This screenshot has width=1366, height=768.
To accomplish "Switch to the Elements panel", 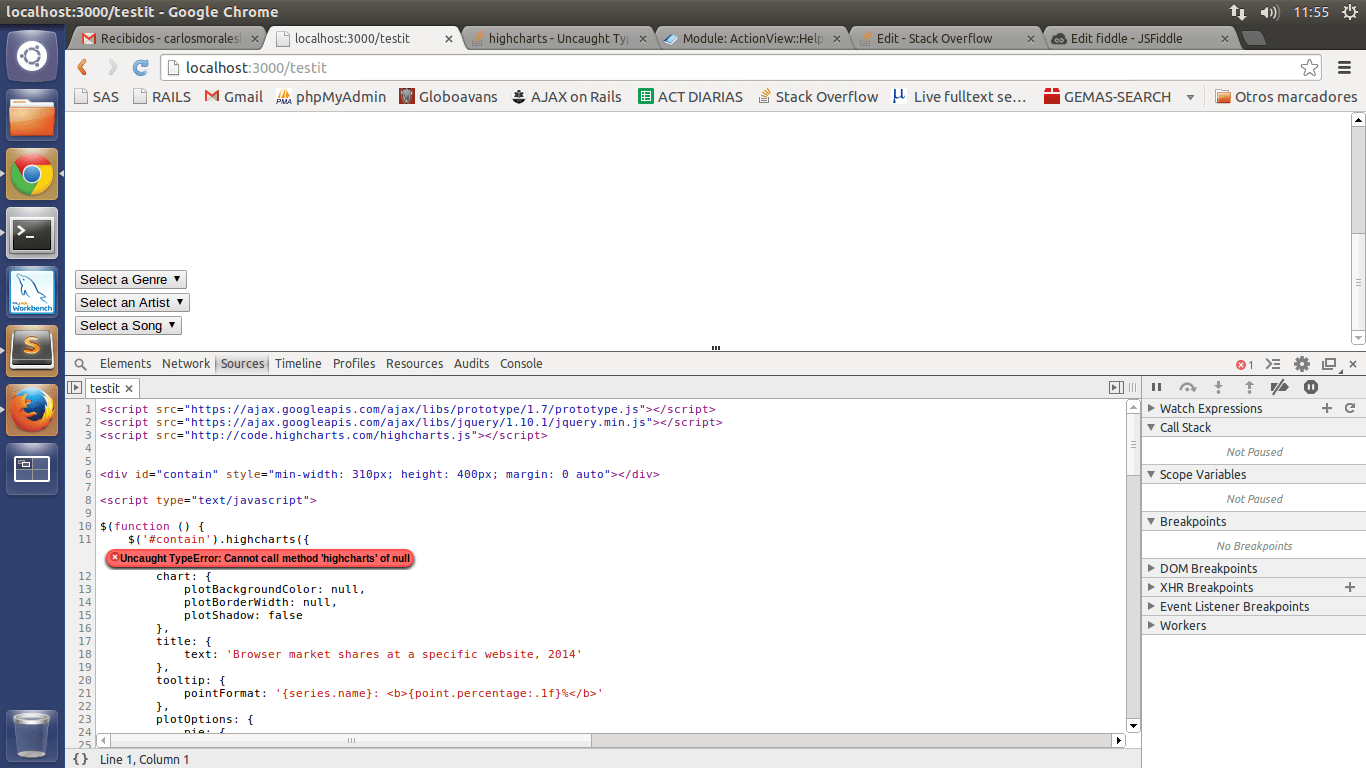I will 125,364.
